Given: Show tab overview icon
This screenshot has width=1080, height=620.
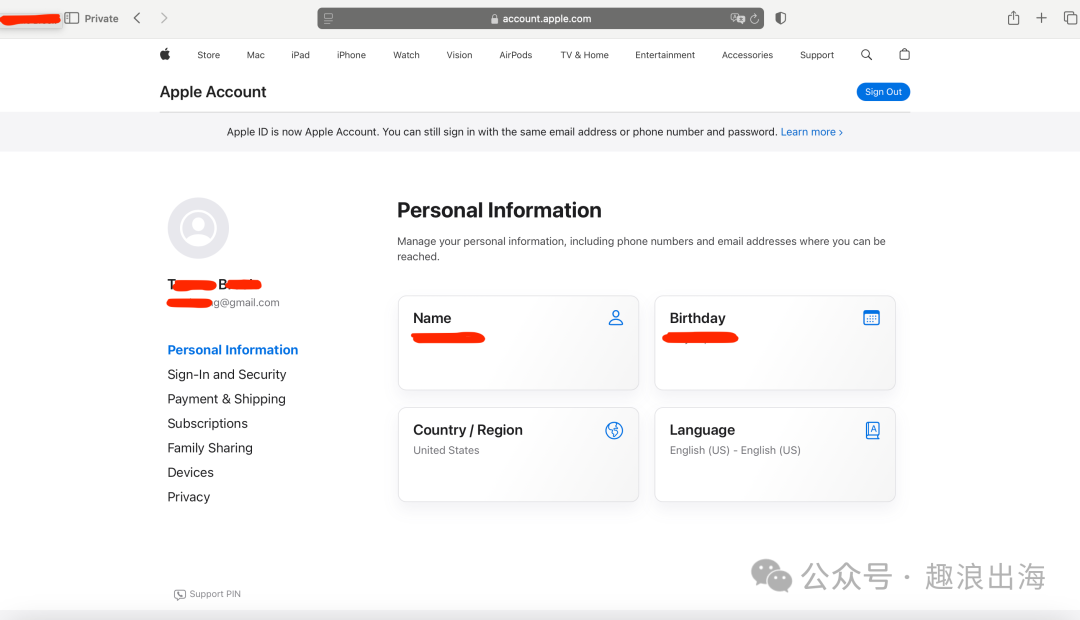Looking at the screenshot, I should coord(1070,18).
